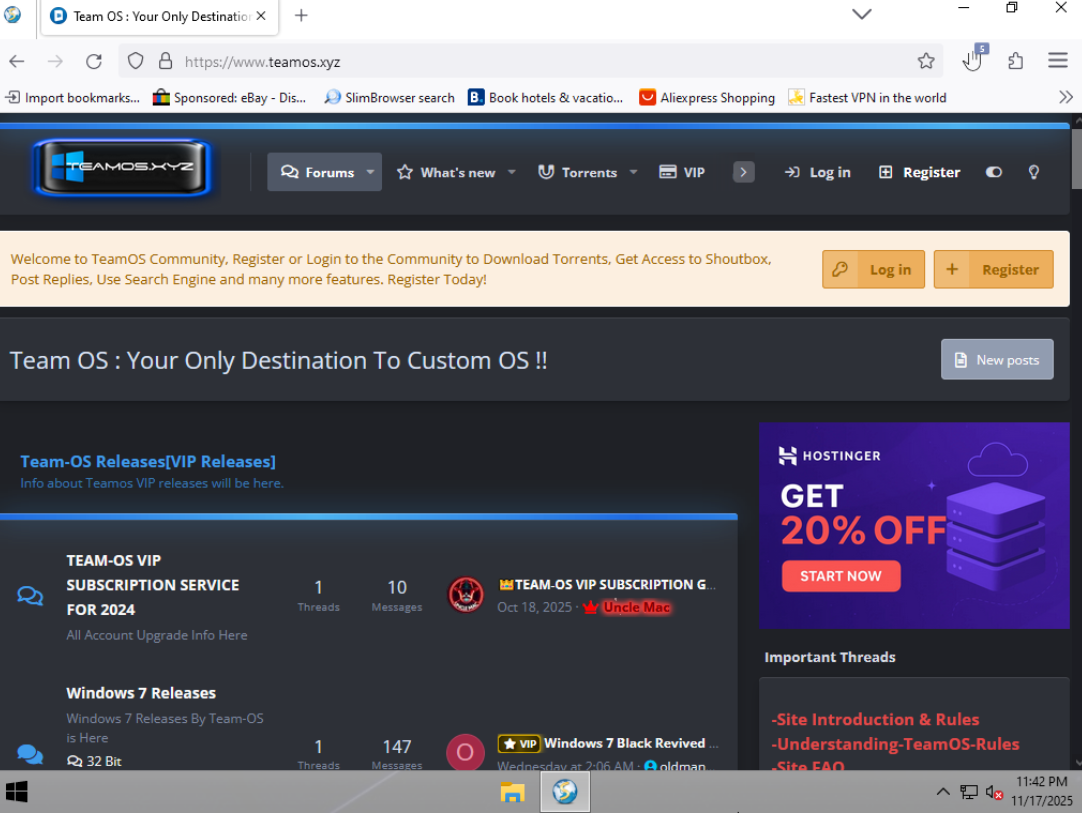This screenshot has height=813, width=1082.
Task: Open the Forums nav item
Action: point(317,172)
